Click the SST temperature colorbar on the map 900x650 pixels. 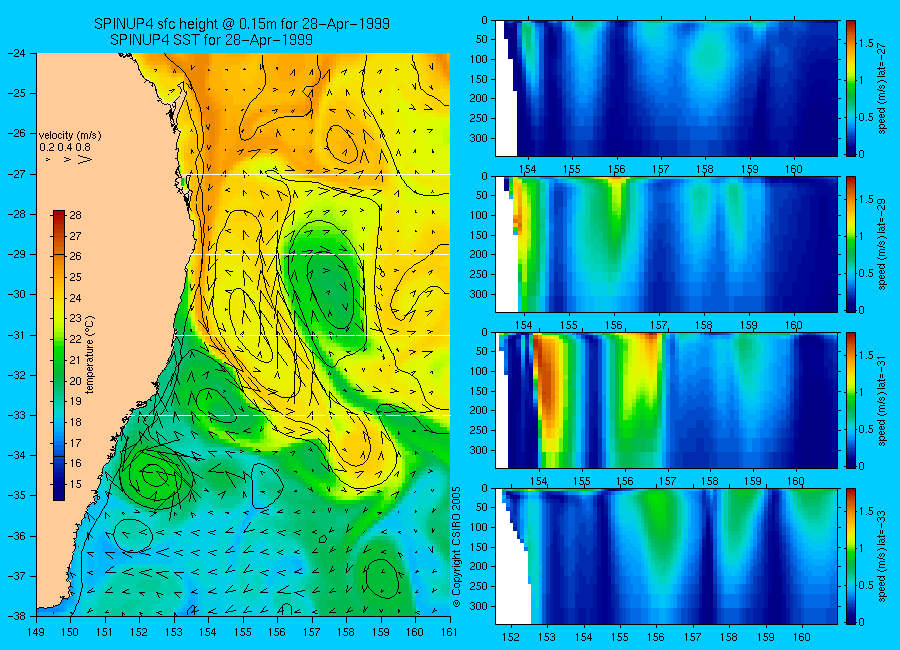59,355
